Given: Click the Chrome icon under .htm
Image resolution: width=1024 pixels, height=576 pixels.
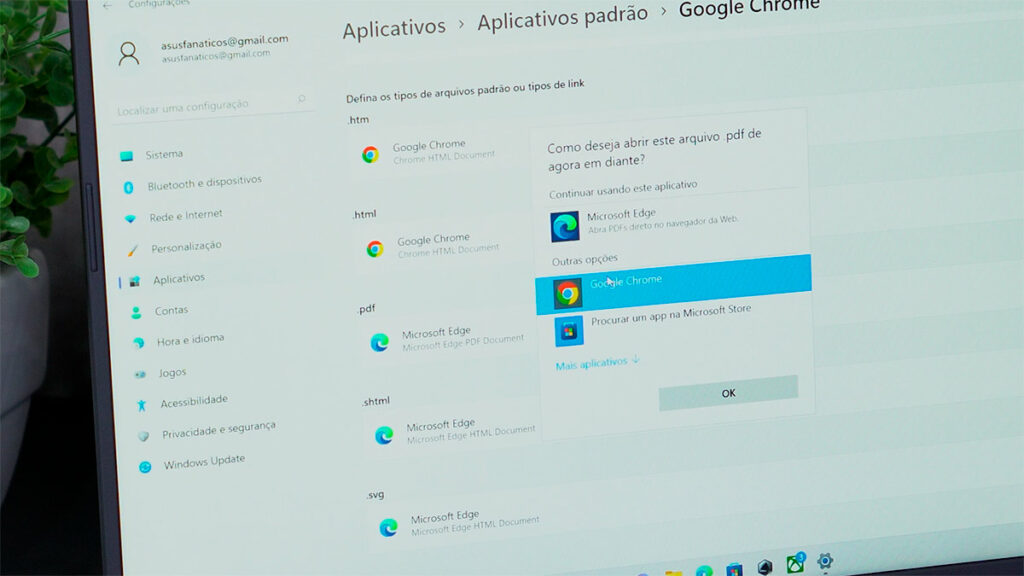Looking at the screenshot, I should tap(370, 154).
